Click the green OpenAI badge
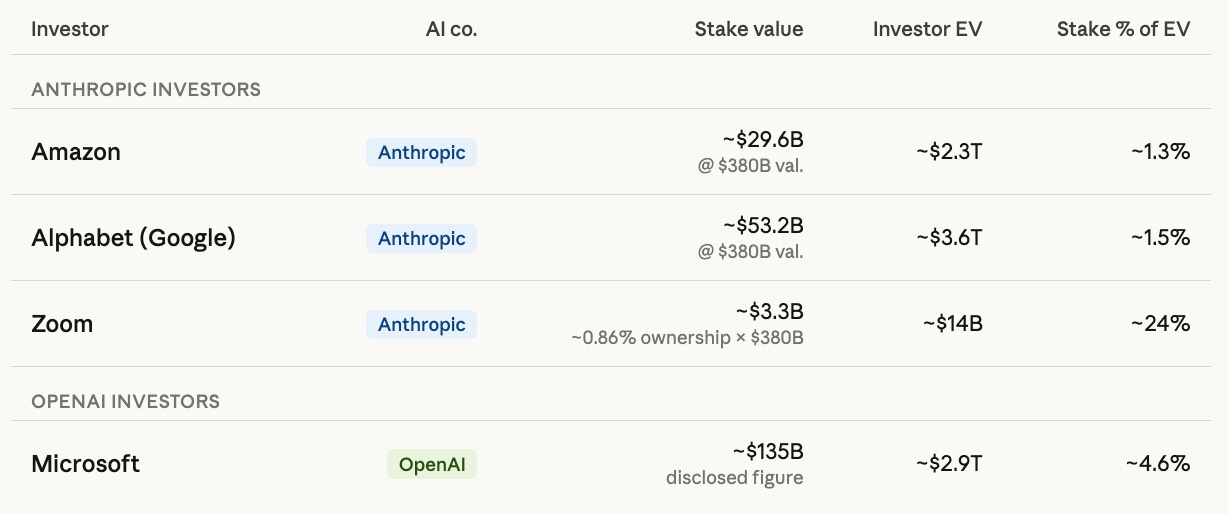 click(431, 464)
